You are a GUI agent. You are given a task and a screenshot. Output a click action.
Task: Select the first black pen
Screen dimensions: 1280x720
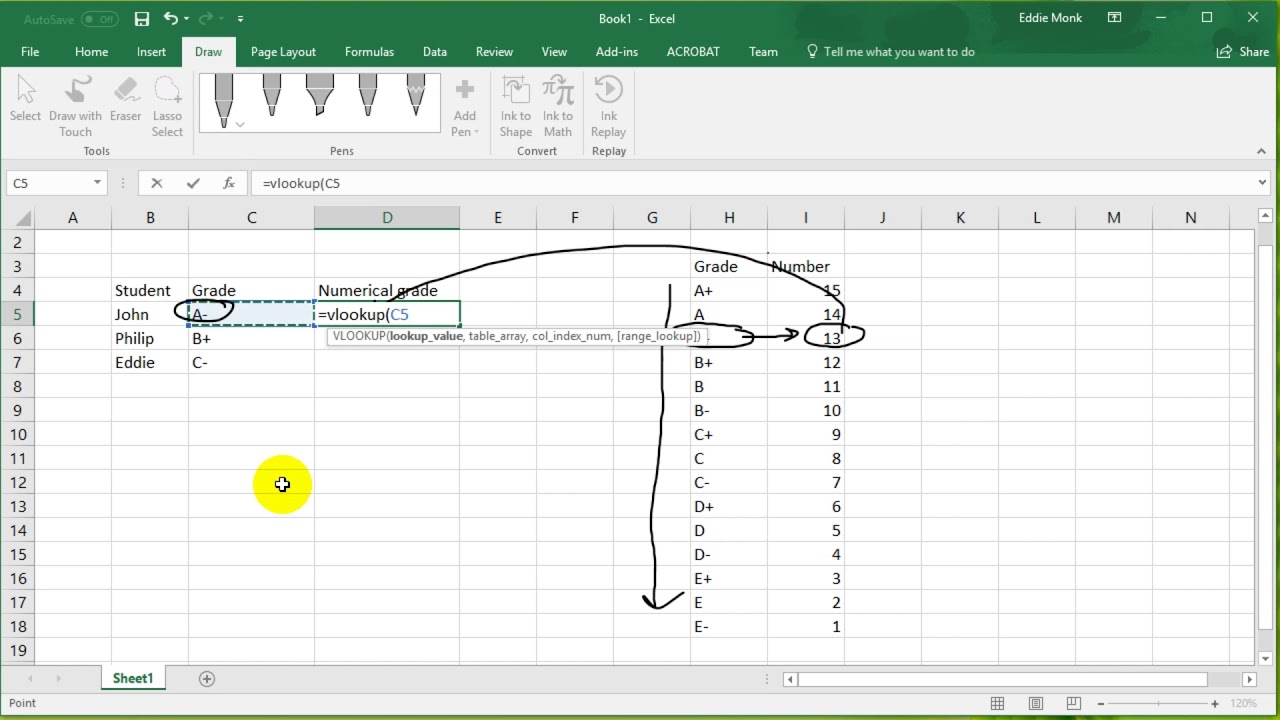(224, 102)
